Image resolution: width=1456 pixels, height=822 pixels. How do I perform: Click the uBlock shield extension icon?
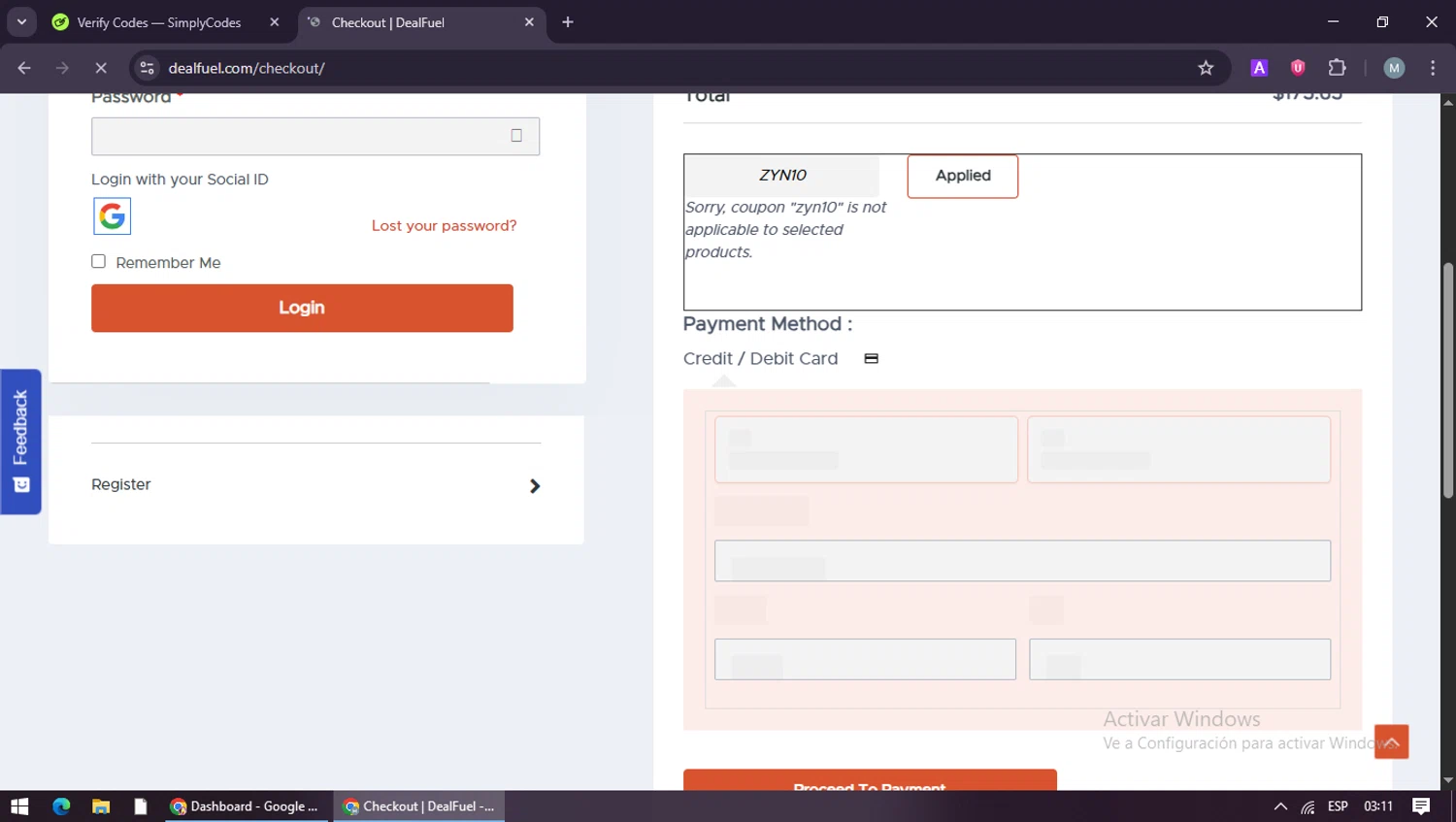click(1298, 68)
